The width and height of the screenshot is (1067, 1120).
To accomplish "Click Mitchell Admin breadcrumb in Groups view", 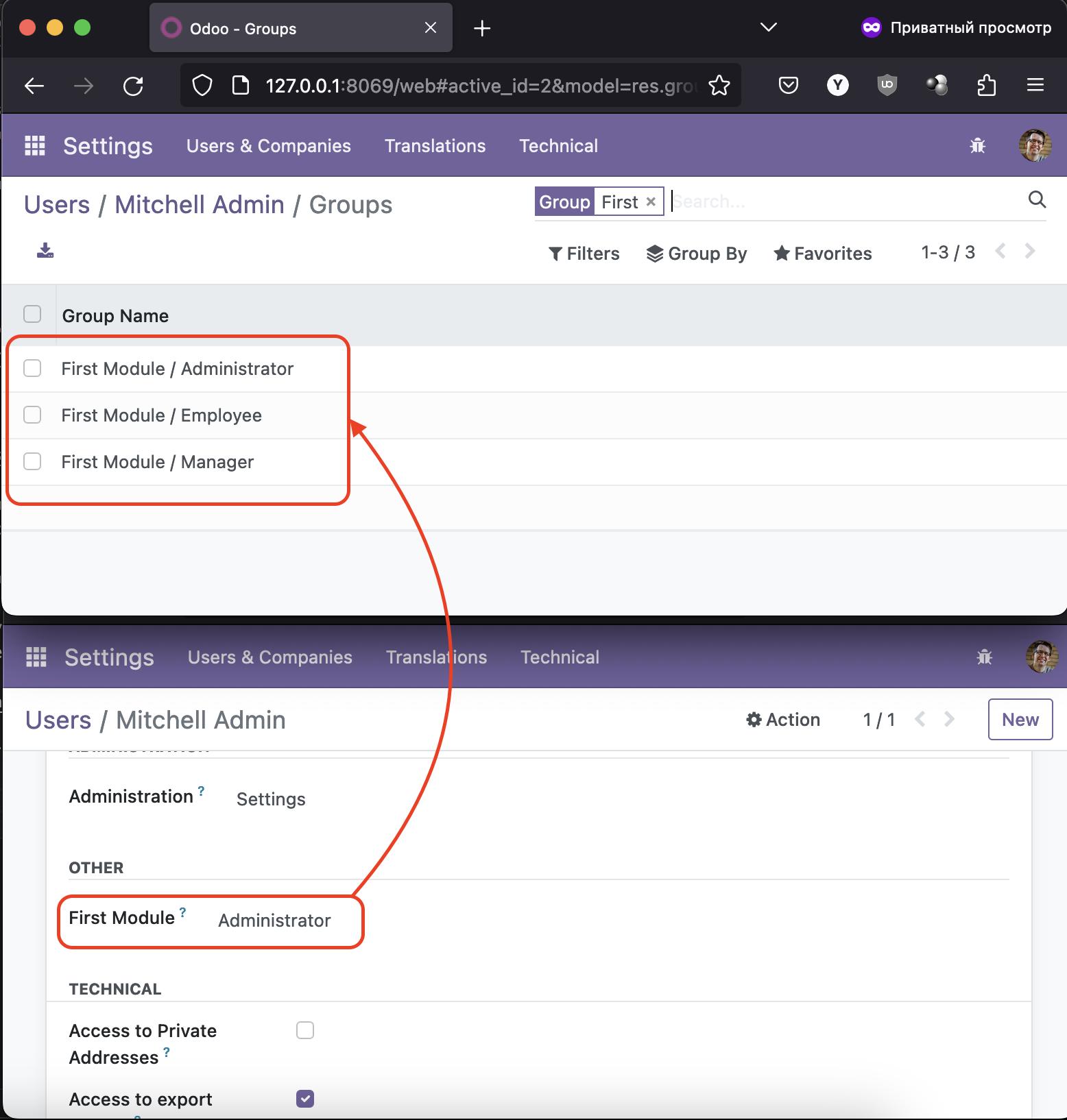I will coord(200,204).
